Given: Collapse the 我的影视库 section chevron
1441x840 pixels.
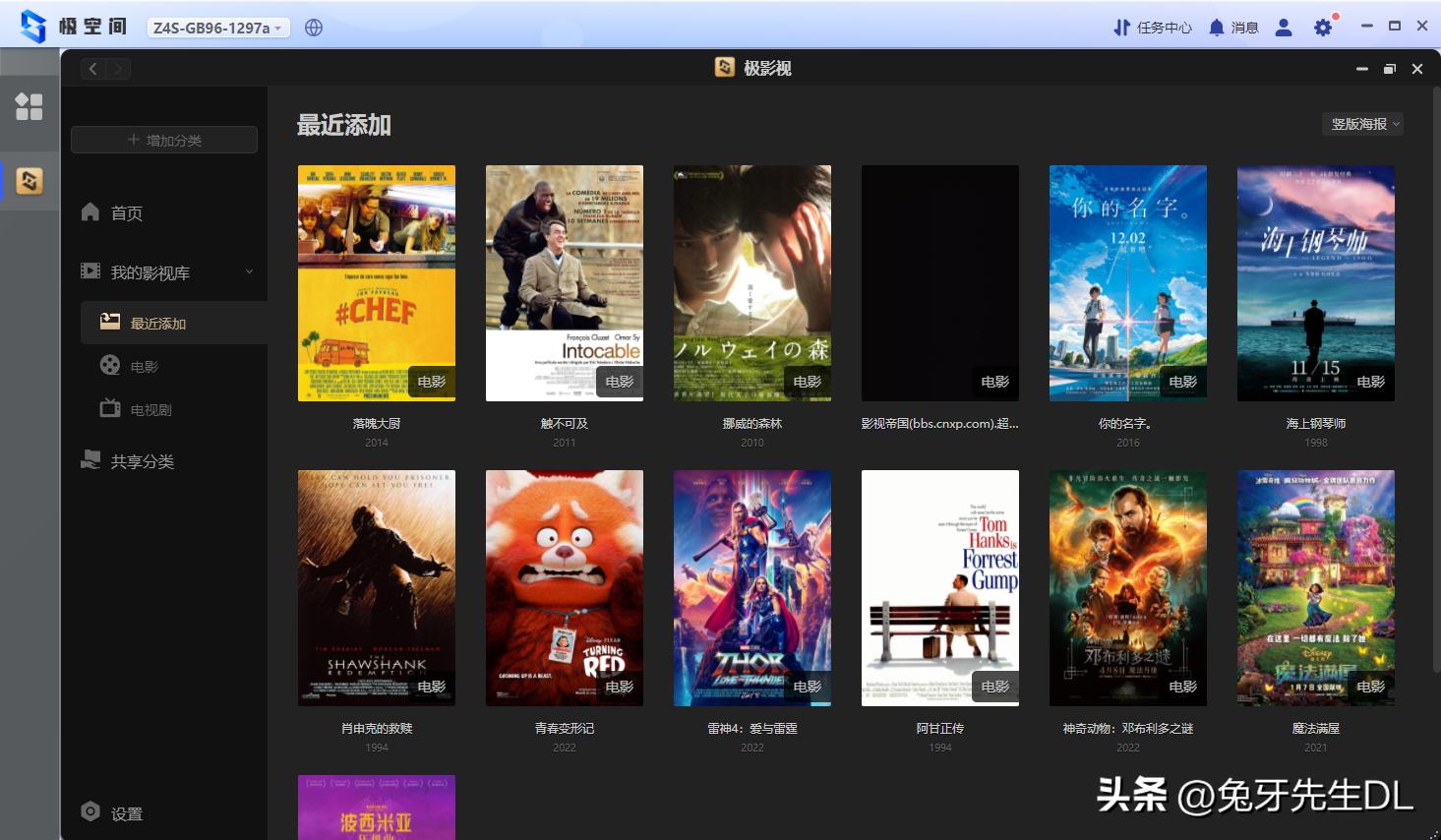Looking at the screenshot, I should [x=249, y=271].
